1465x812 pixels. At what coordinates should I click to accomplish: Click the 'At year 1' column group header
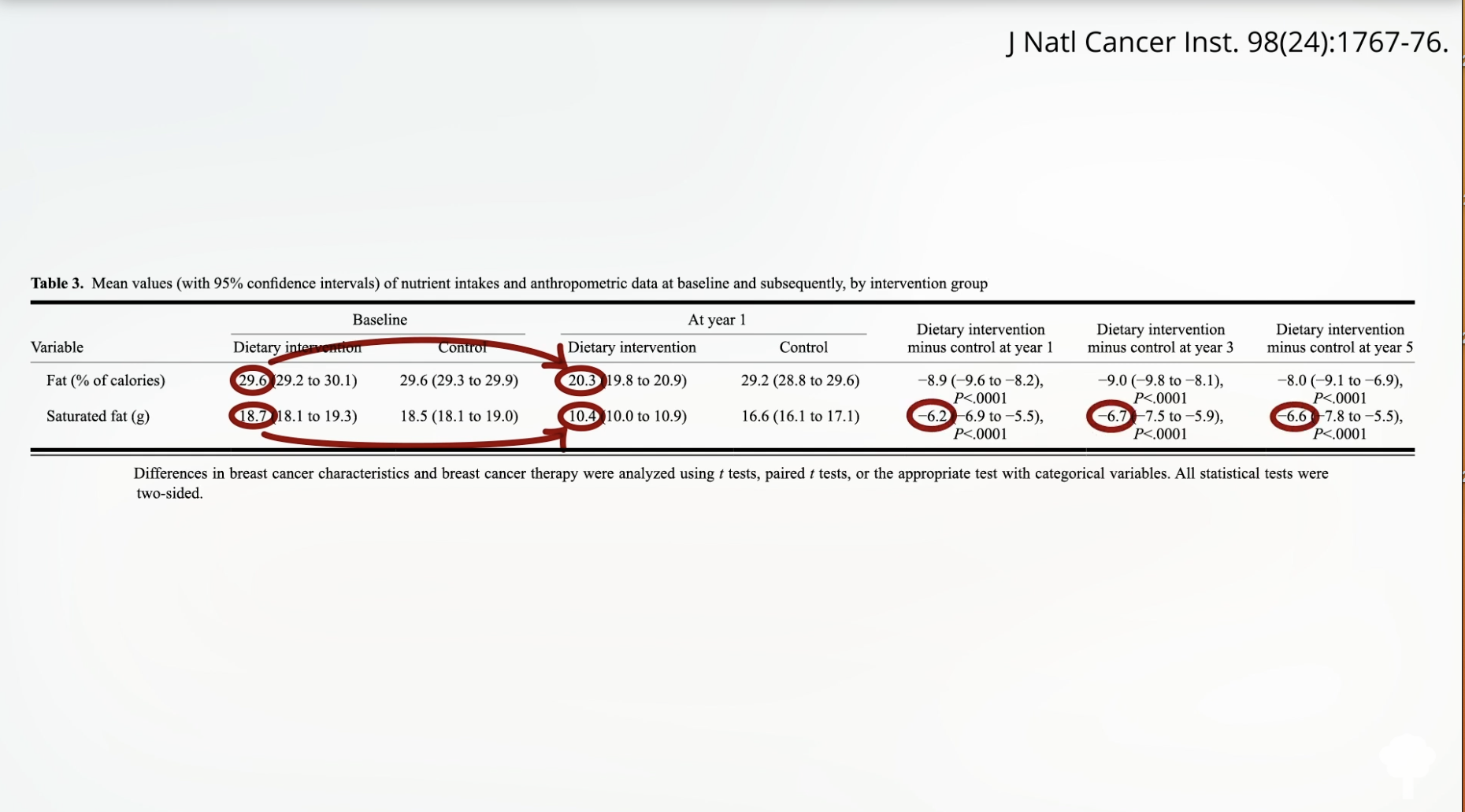716,320
